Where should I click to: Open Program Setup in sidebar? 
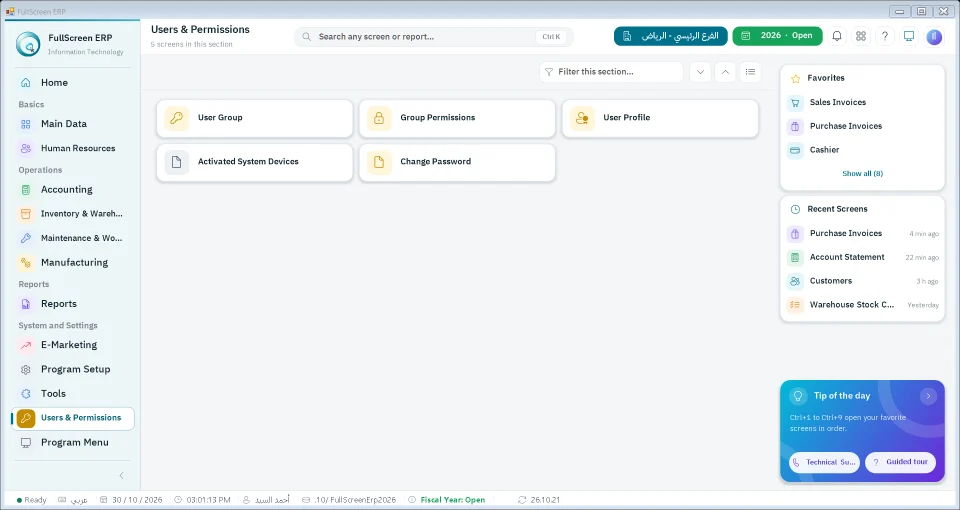73,369
